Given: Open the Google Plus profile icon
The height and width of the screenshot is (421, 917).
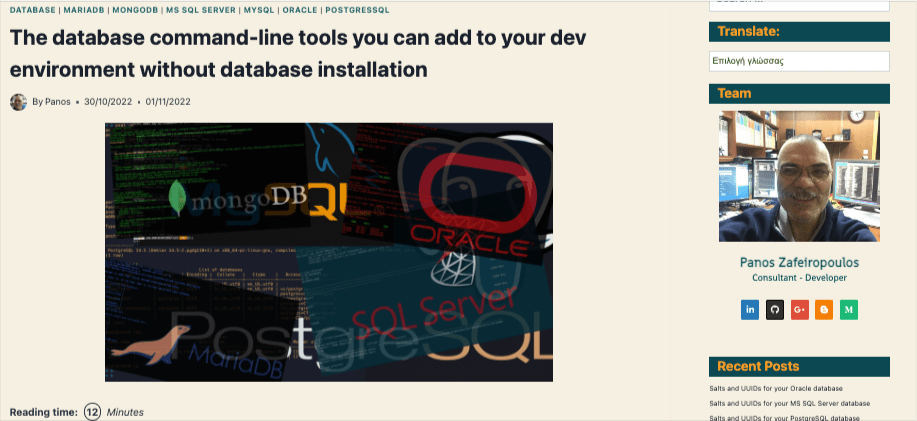Looking at the screenshot, I should (799, 309).
